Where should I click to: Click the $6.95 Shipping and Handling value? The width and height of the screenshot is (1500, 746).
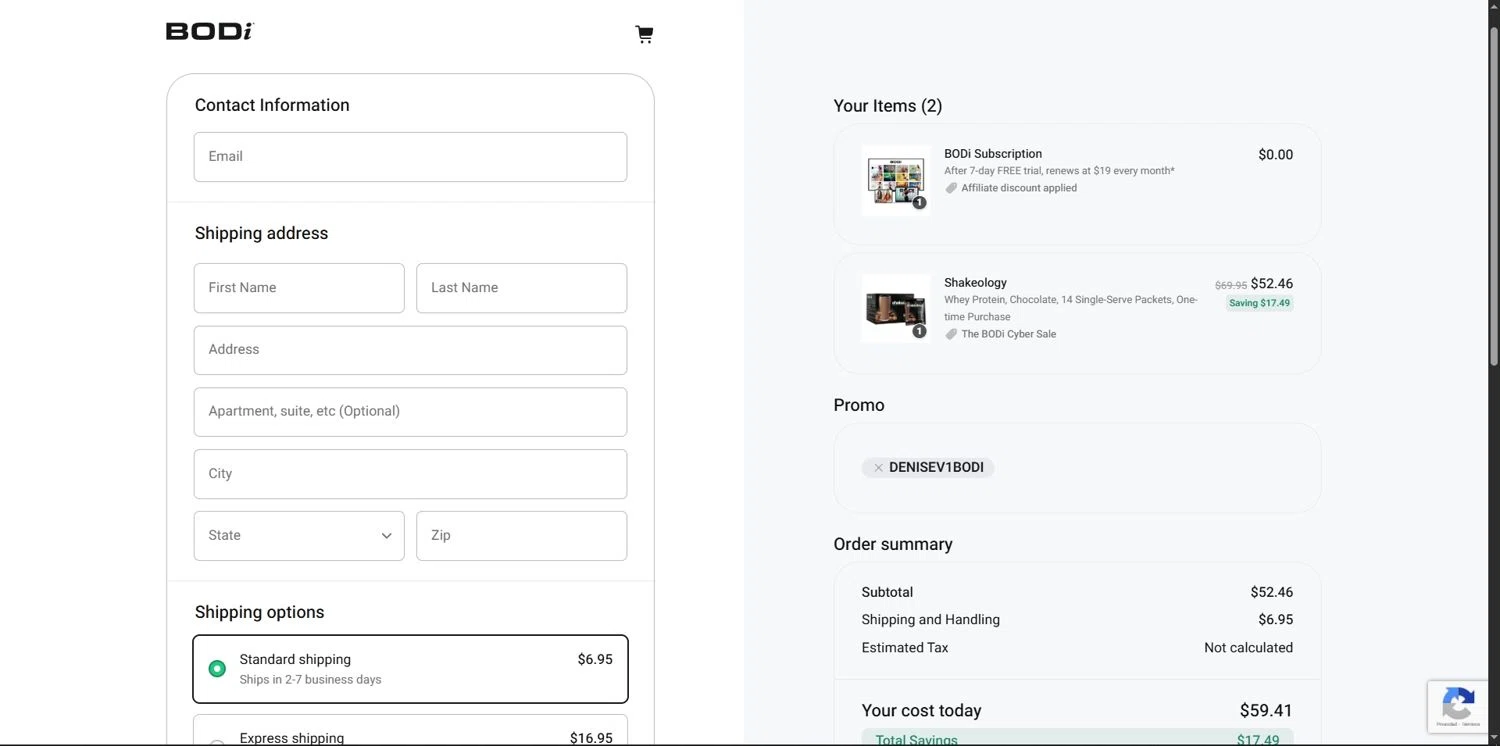1275,620
